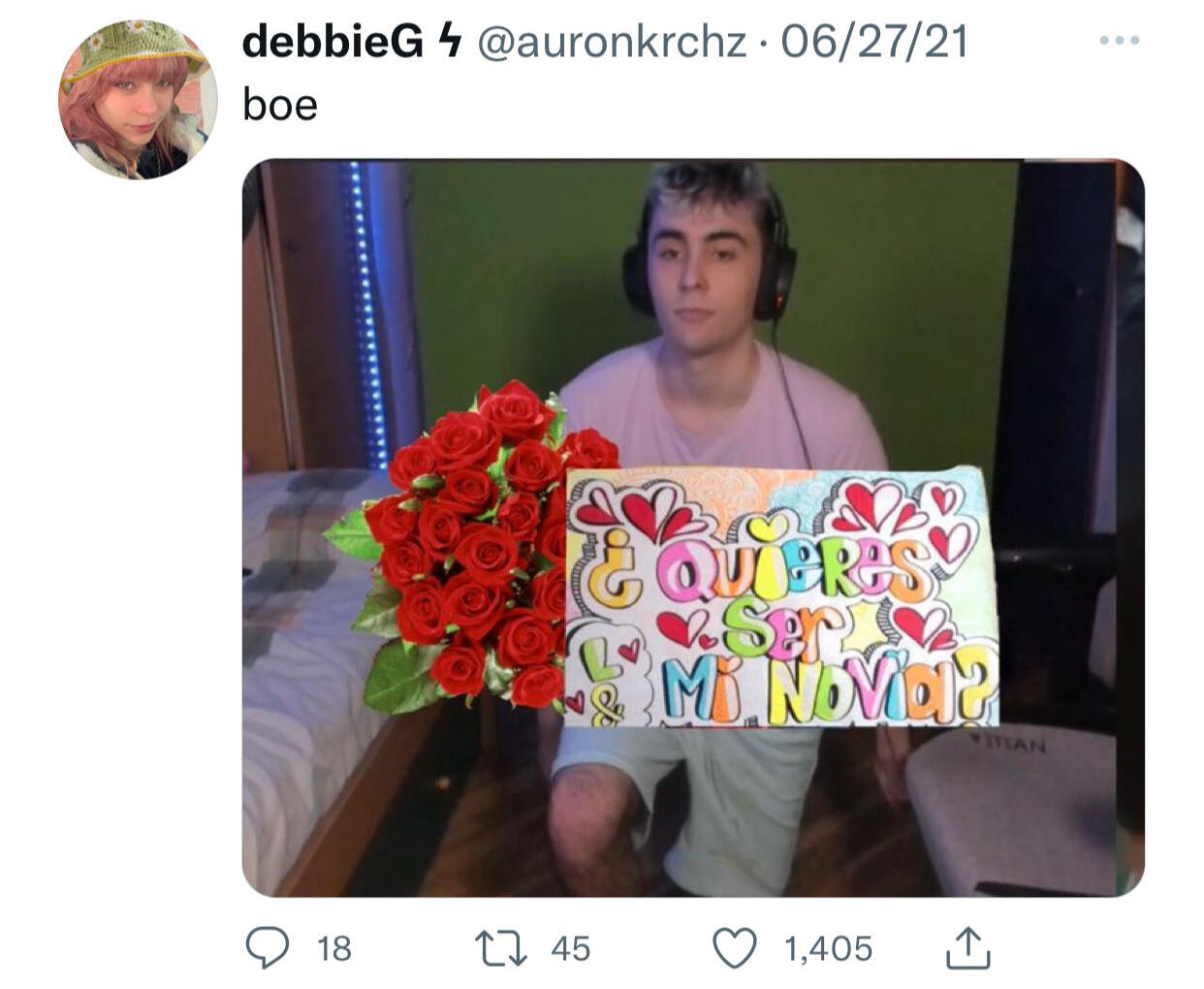Open the reply speech bubble icon
This screenshot has height=989, width=1204.
267,947
